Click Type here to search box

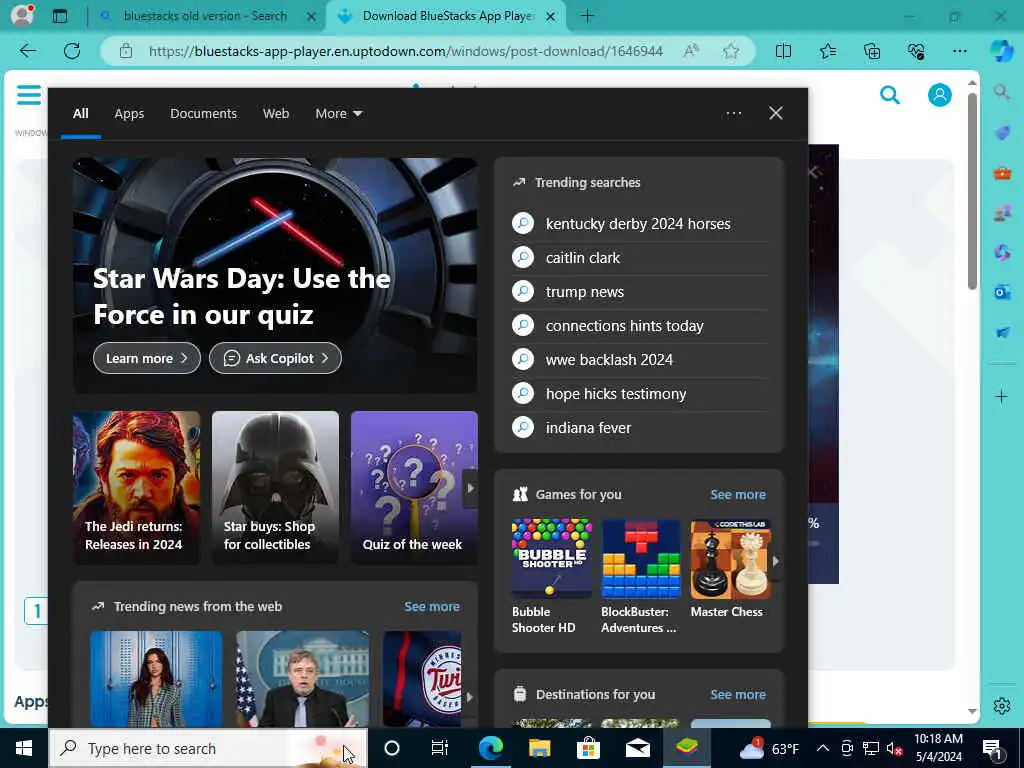[x=208, y=748]
